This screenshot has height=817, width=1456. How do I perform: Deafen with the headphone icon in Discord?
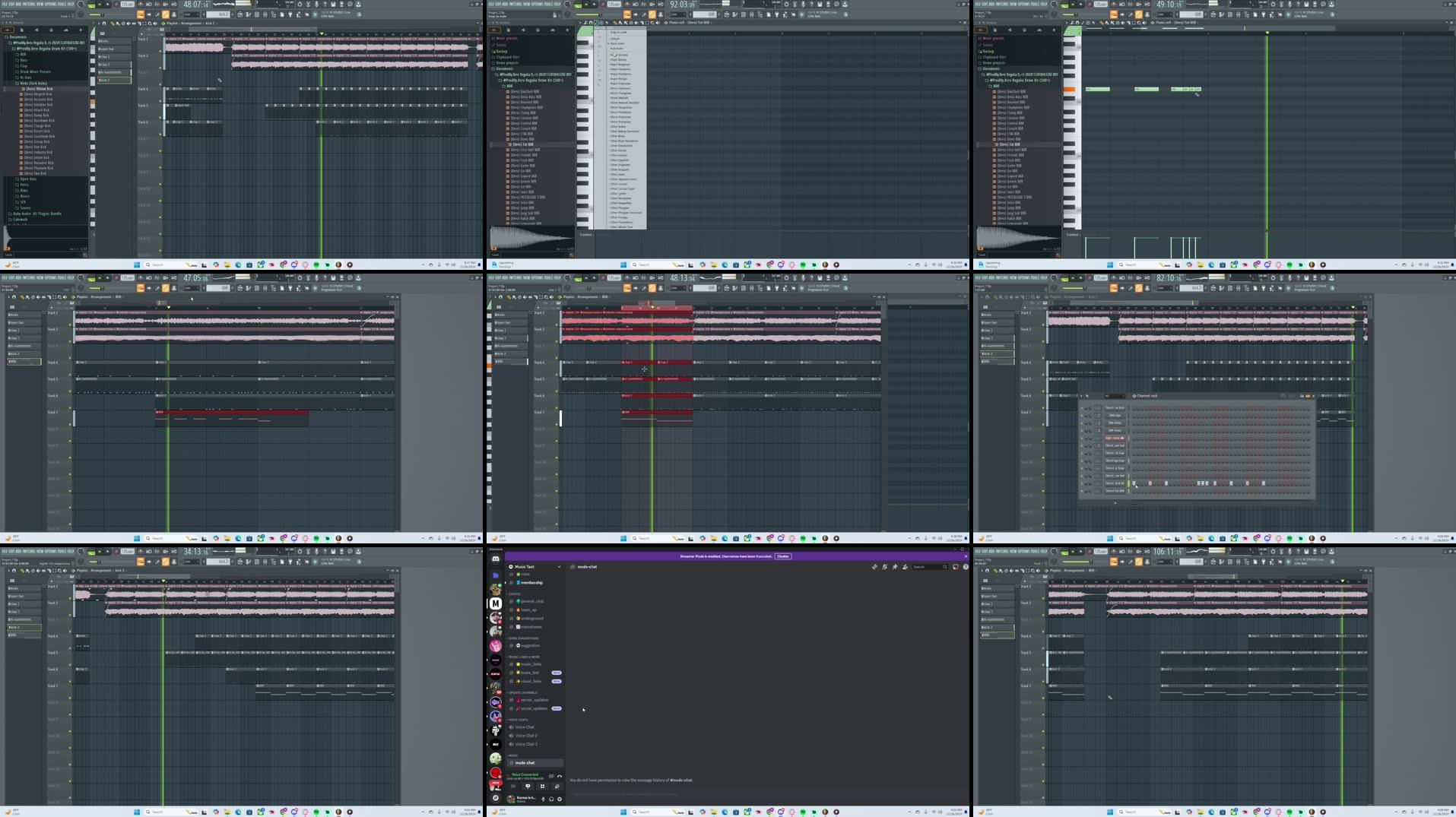point(551,799)
